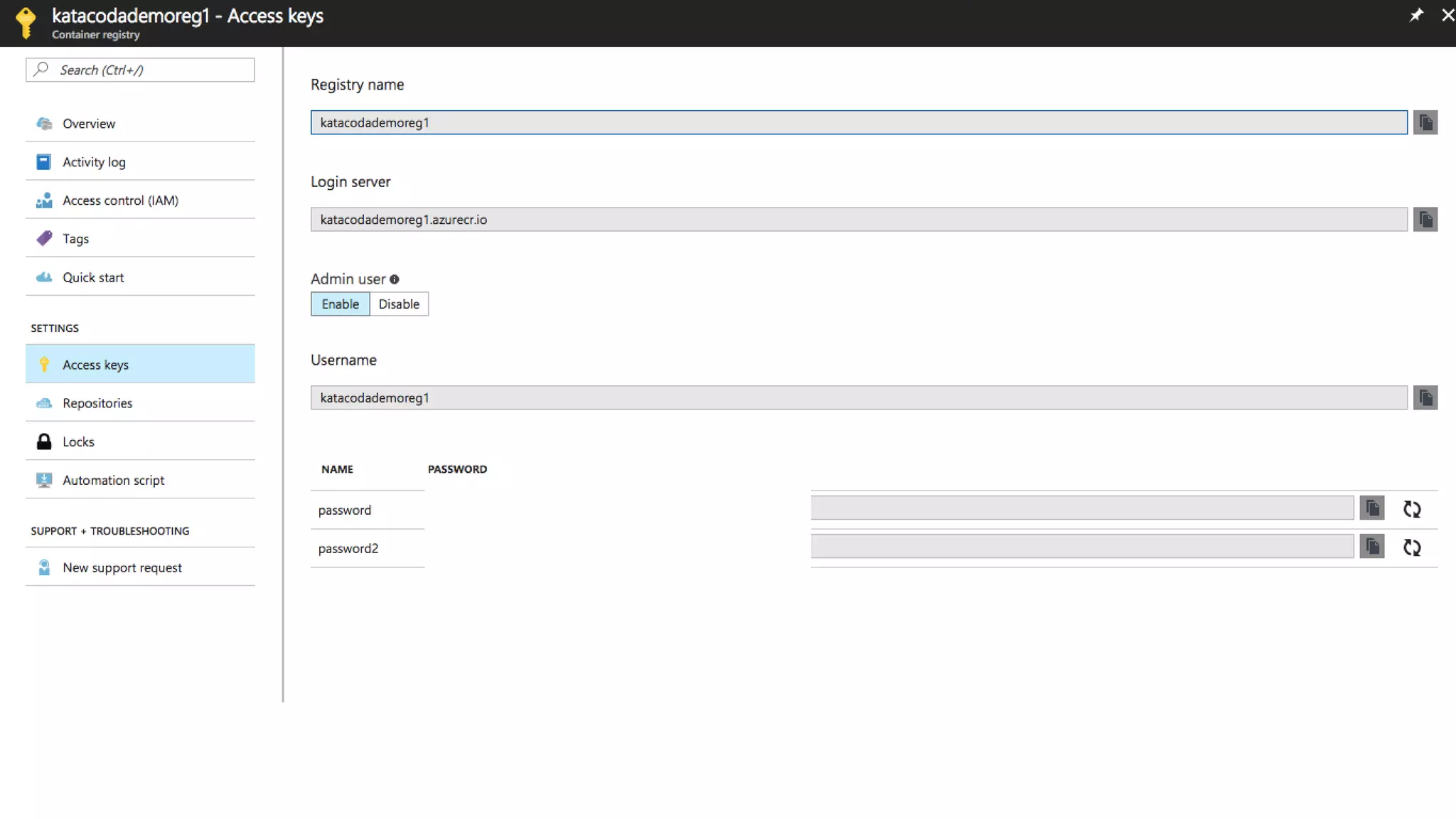
Task: Open Repositories in settings
Action: tap(97, 403)
